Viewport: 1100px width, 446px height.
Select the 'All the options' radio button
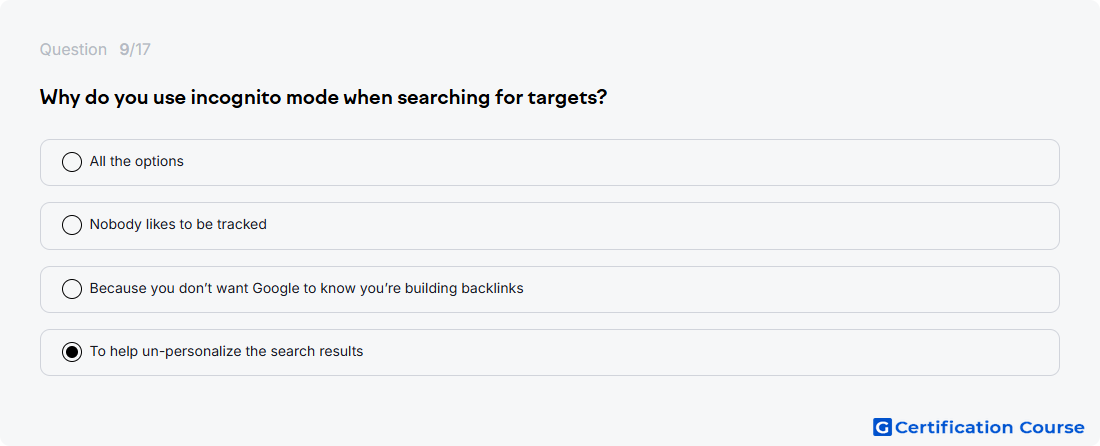[x=72, y=162]
